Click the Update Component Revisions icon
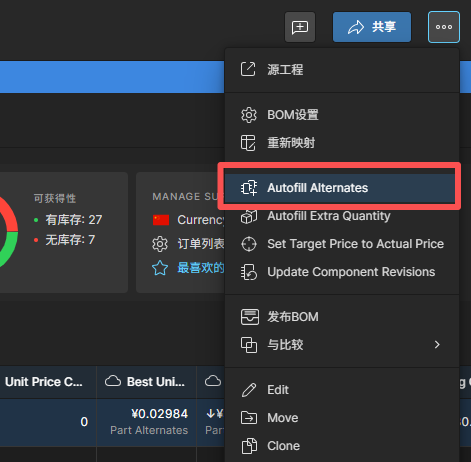Viewport: 471px width, 462px height. click(249, 272)
